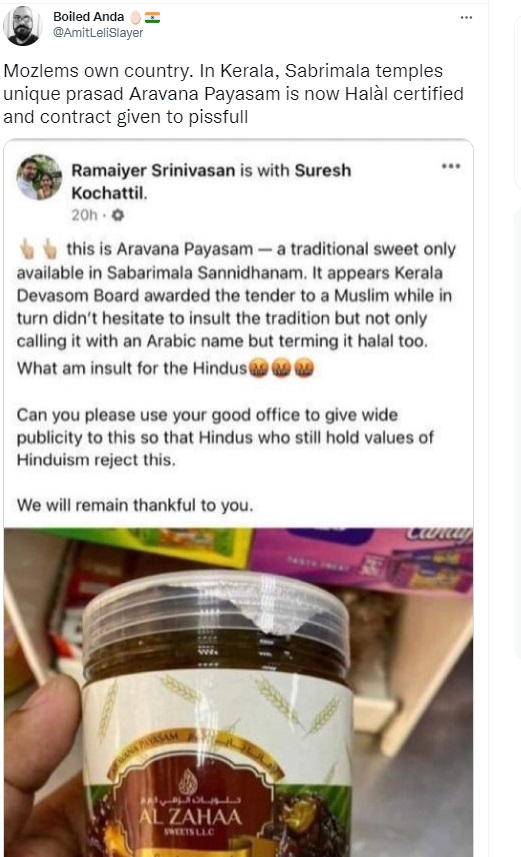
Task: Click the tweet text mentioning Aravana Payasam
Action: click(233, 94)
